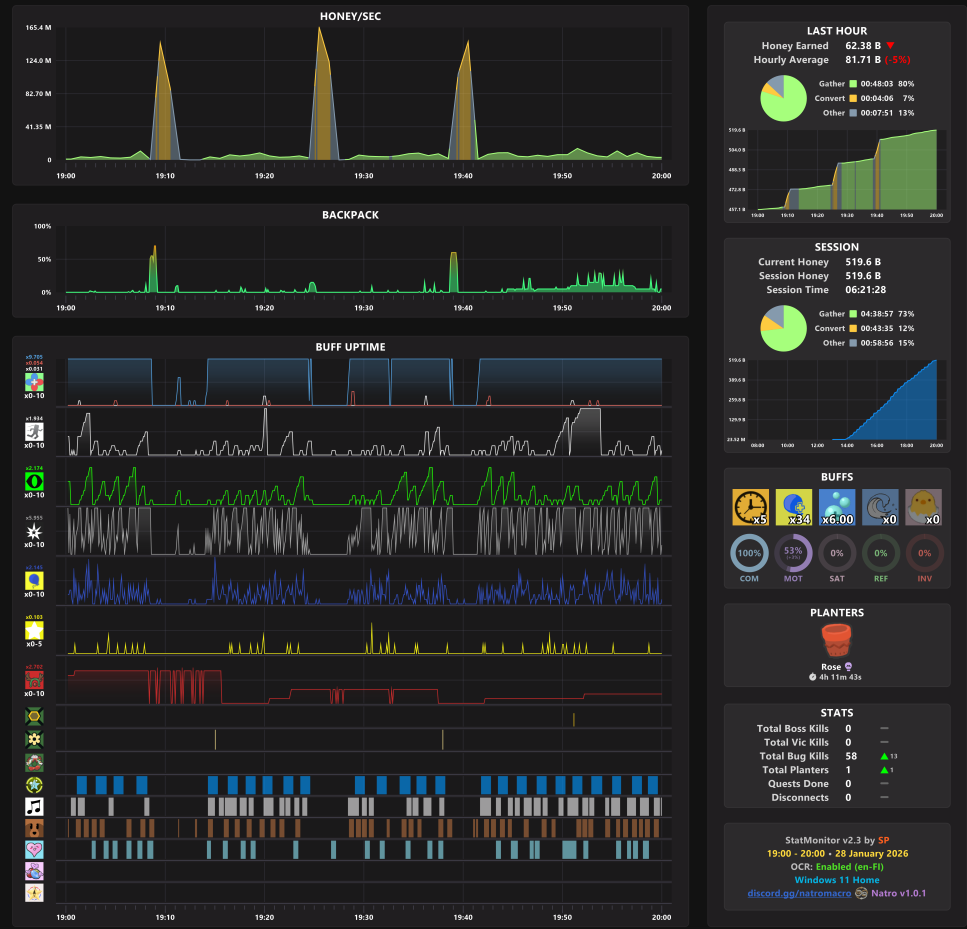Click the pink heart buff row icon

34,849
